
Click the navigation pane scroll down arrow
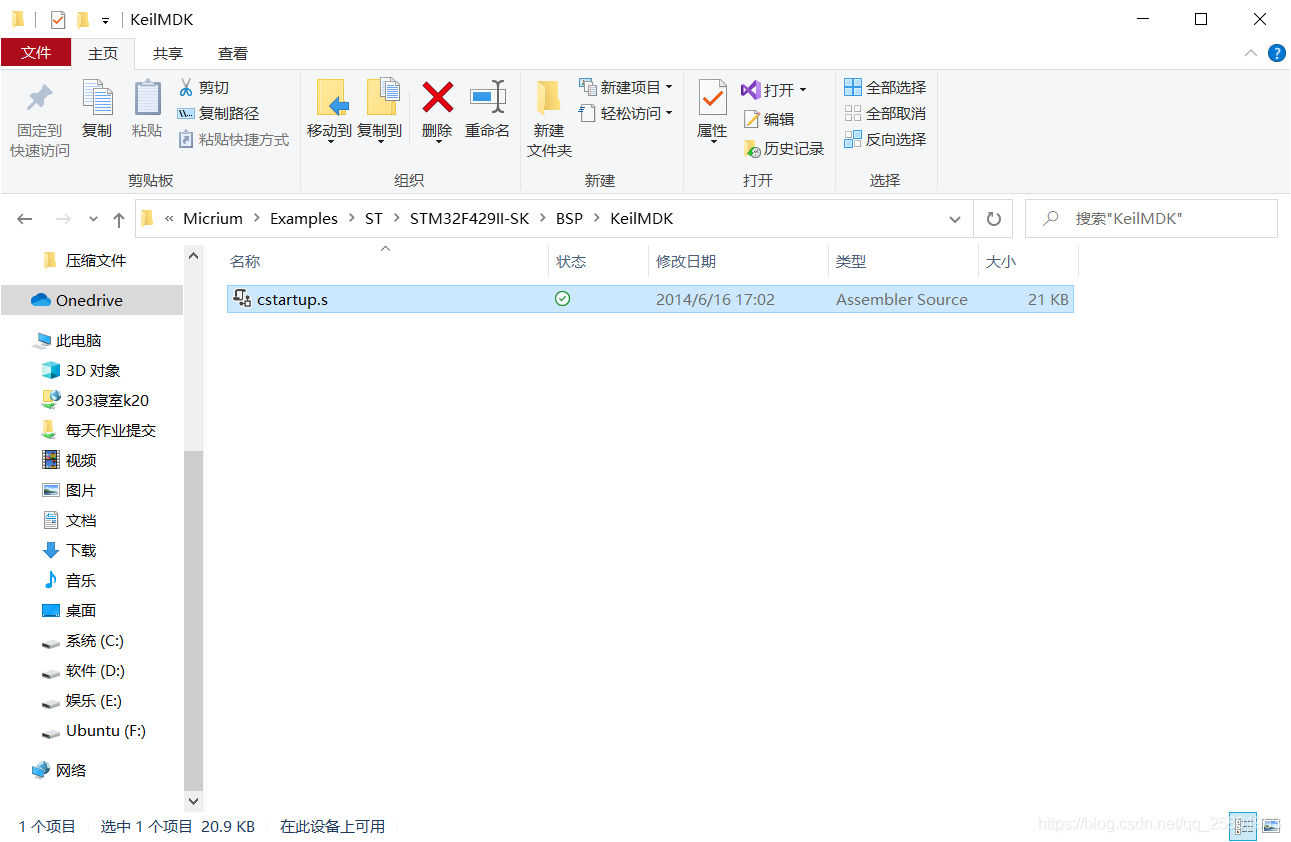194,801
